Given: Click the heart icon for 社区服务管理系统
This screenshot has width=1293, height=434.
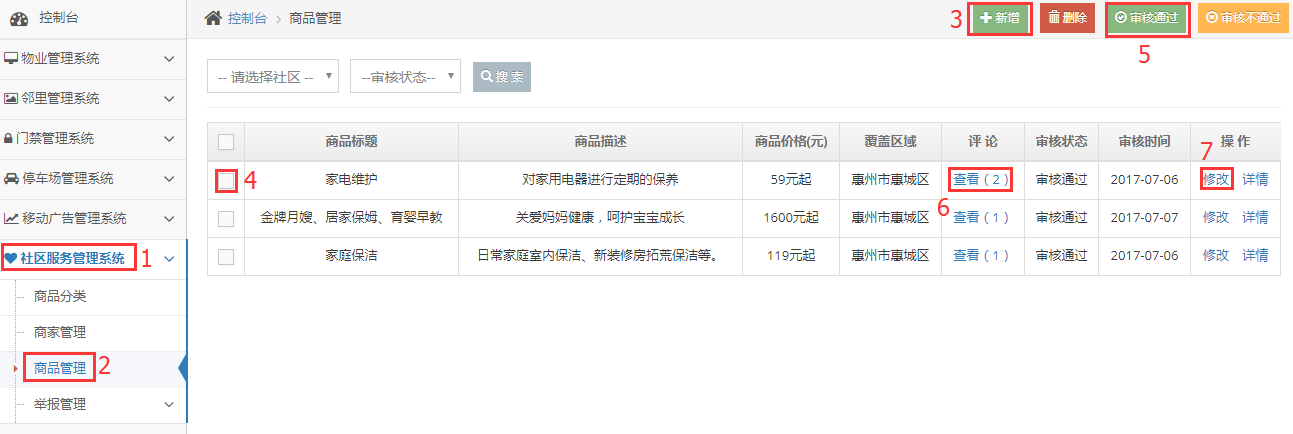Looking at the screenshot, I should point(11,258).
